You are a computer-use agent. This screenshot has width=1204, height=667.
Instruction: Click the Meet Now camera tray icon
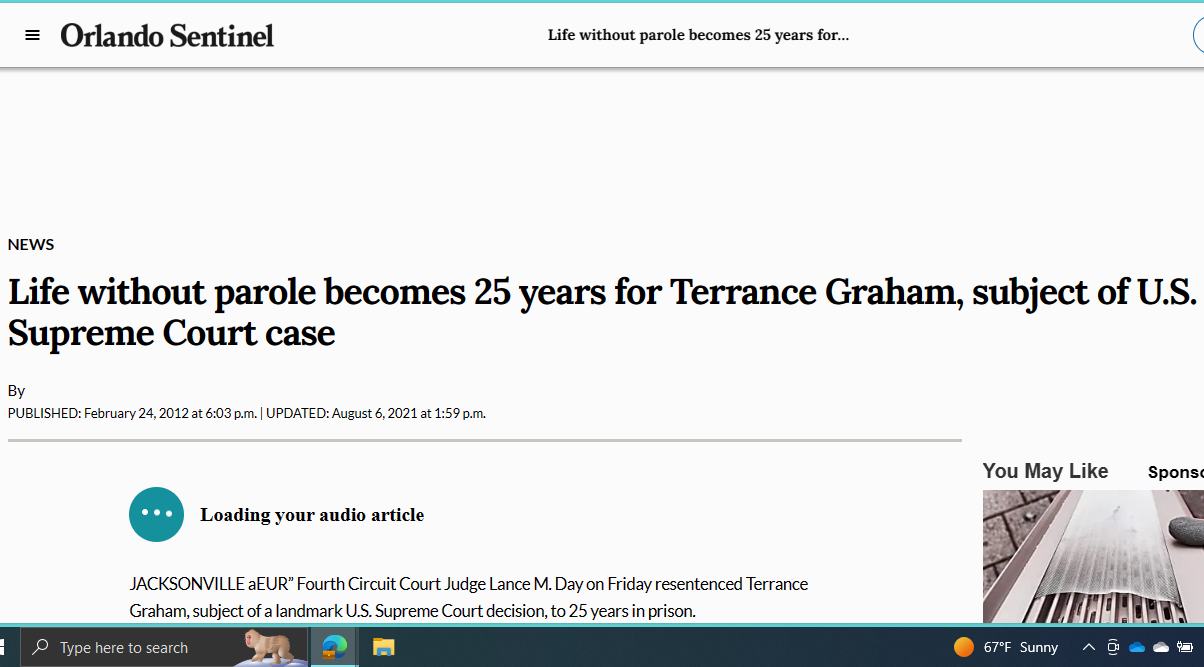(x=1113, y=647)
